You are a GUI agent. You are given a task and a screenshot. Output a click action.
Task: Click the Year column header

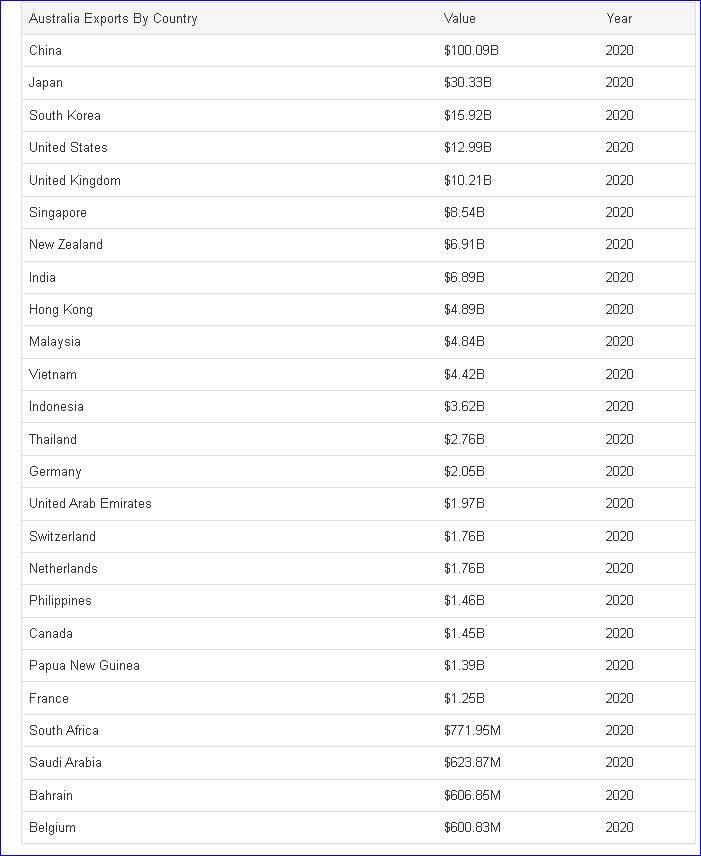click(619, 18)
